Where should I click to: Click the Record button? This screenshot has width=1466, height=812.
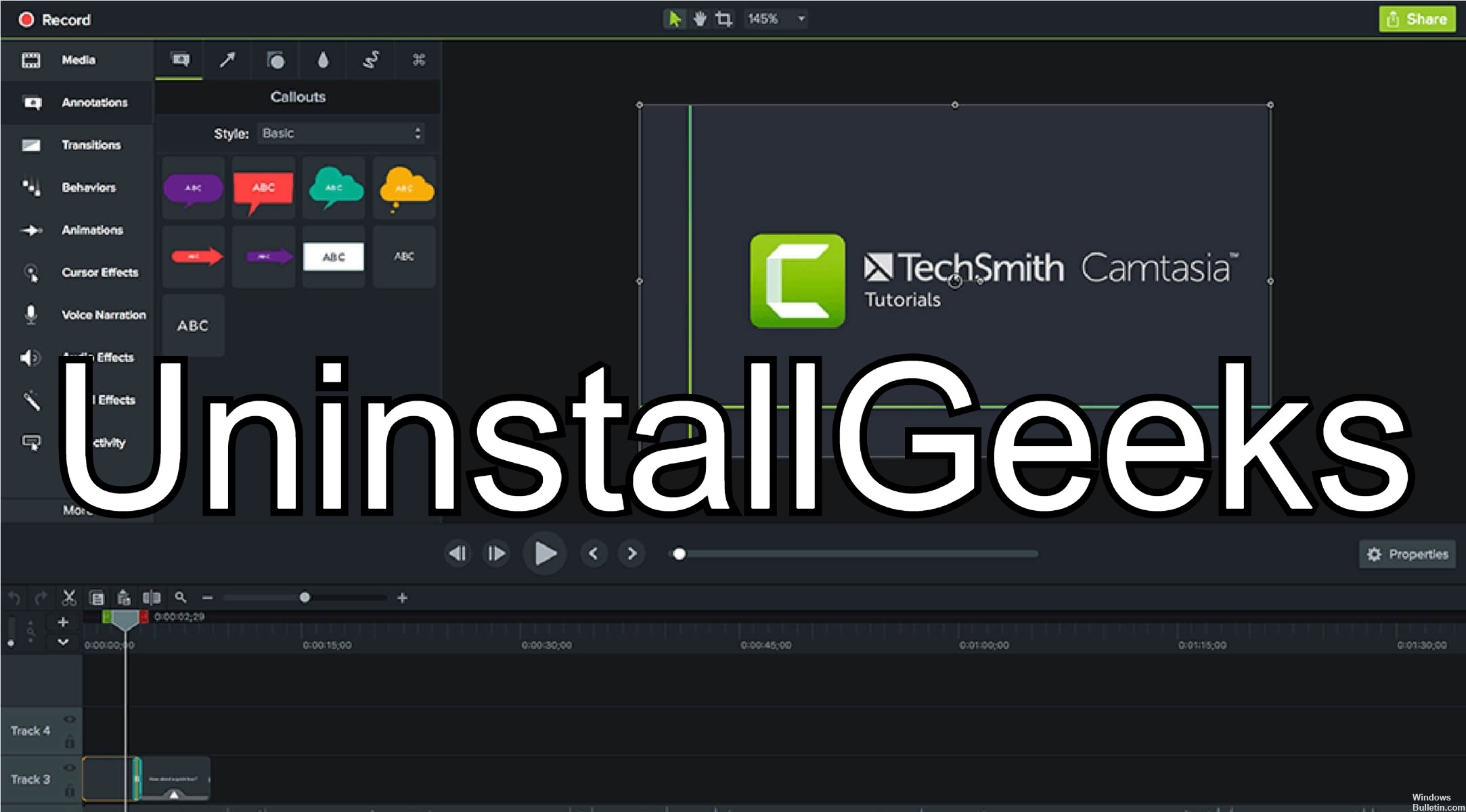pos(55,20)
